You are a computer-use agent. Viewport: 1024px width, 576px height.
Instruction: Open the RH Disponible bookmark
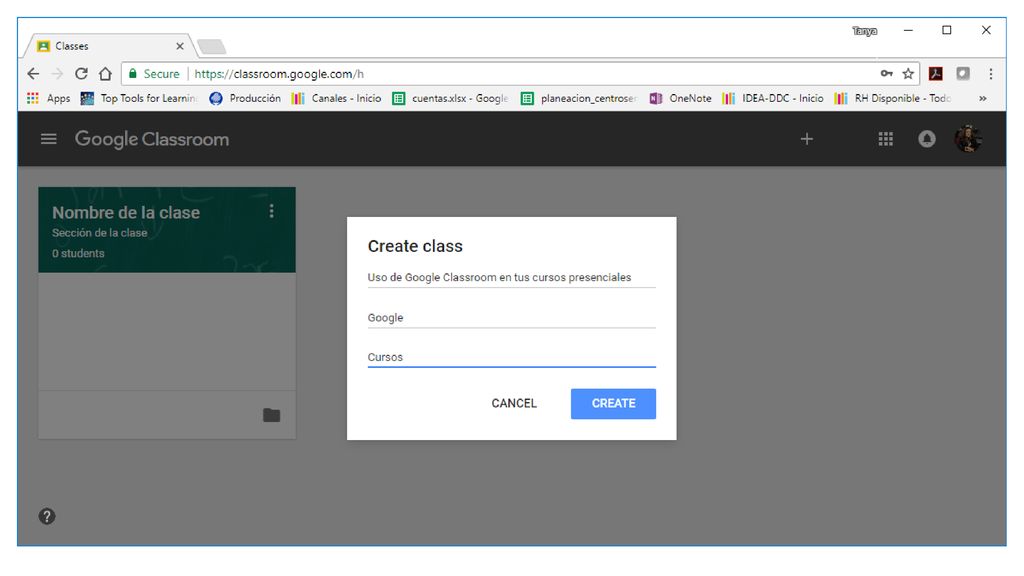[893, 99]
